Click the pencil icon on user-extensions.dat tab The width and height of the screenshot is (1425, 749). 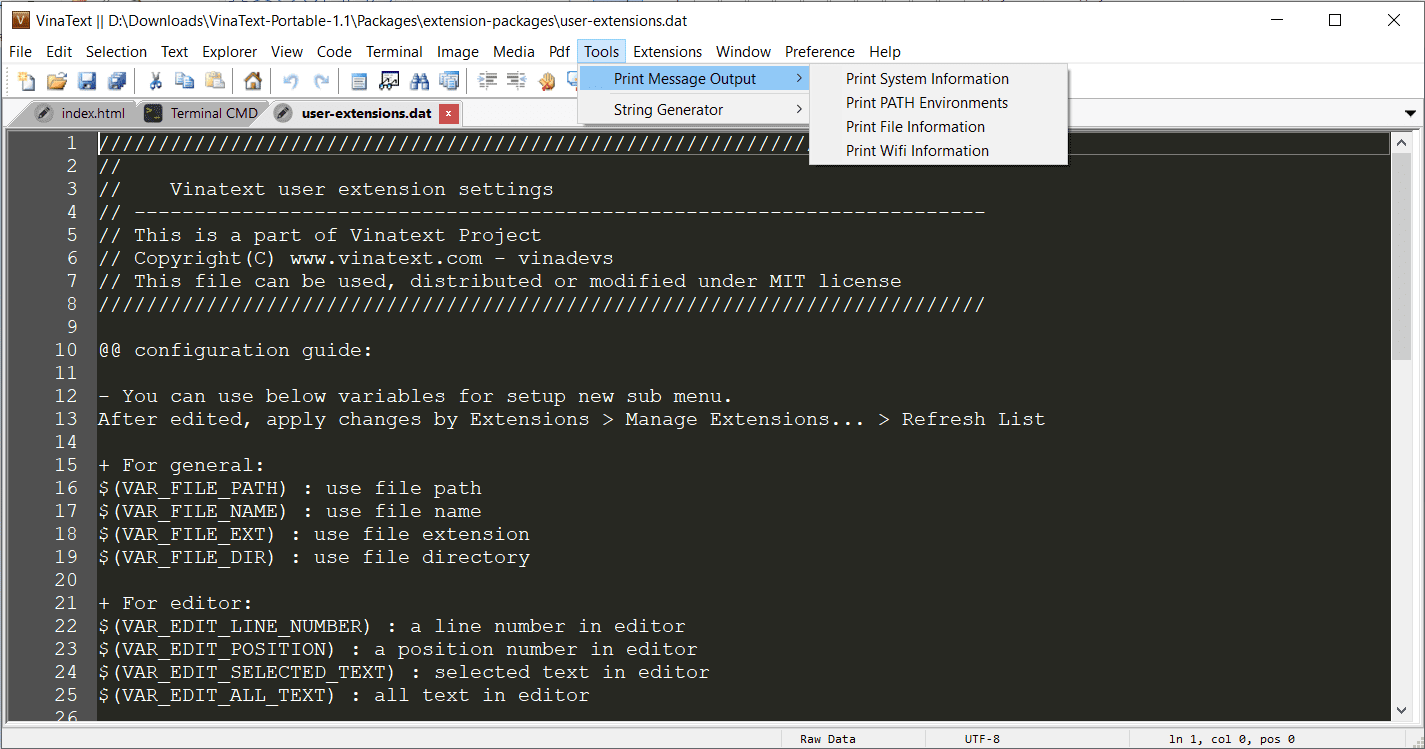[x=284, y=113]
